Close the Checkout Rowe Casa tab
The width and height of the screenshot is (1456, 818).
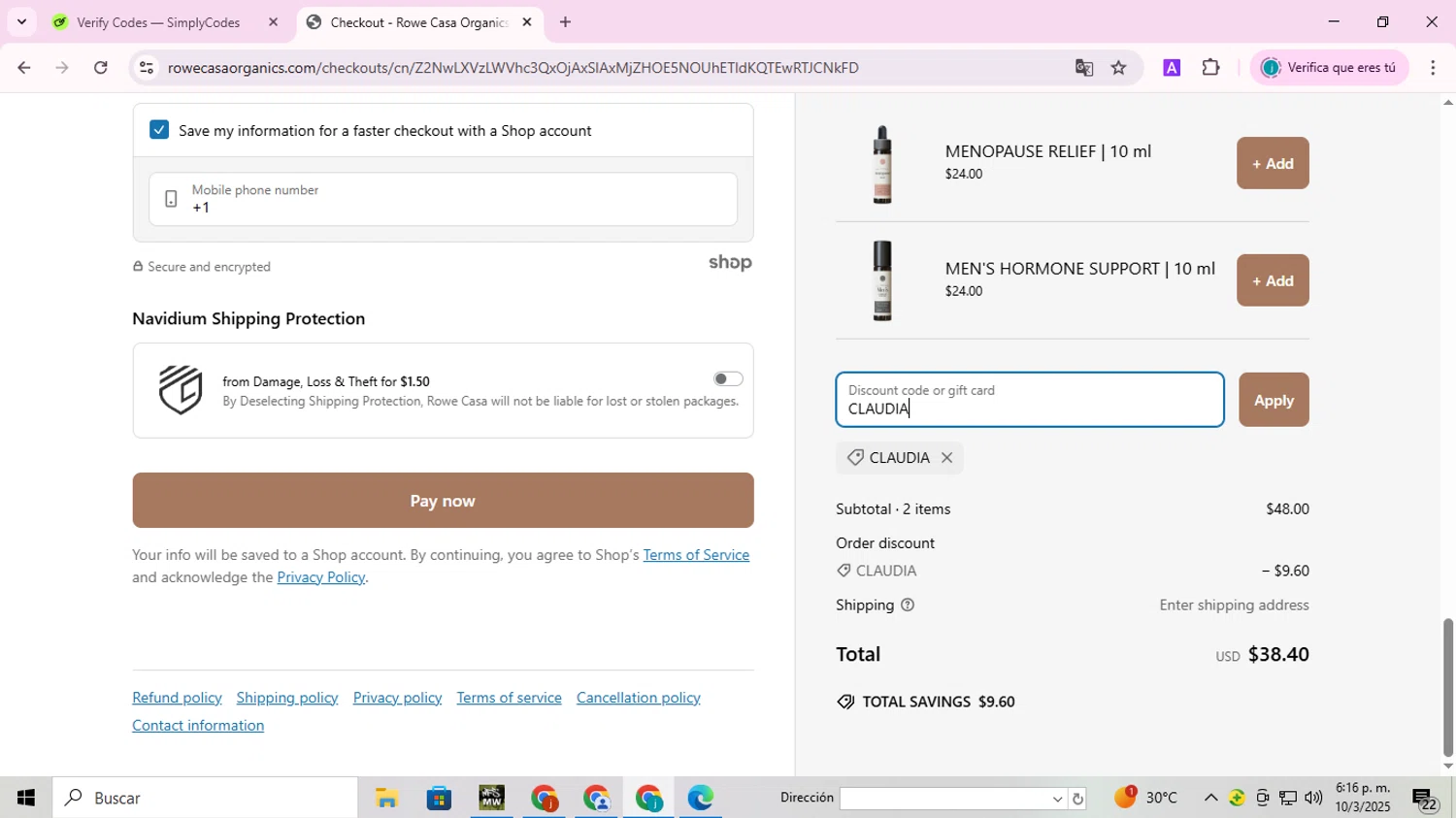(x=527, y=22)
